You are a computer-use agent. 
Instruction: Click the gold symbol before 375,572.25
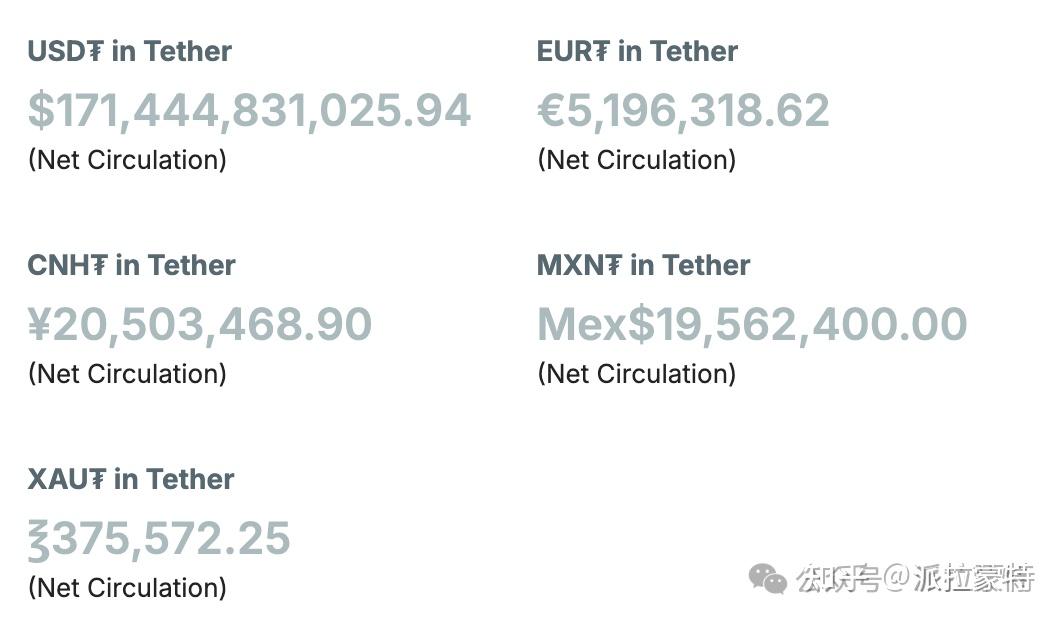tap(38, 539)
